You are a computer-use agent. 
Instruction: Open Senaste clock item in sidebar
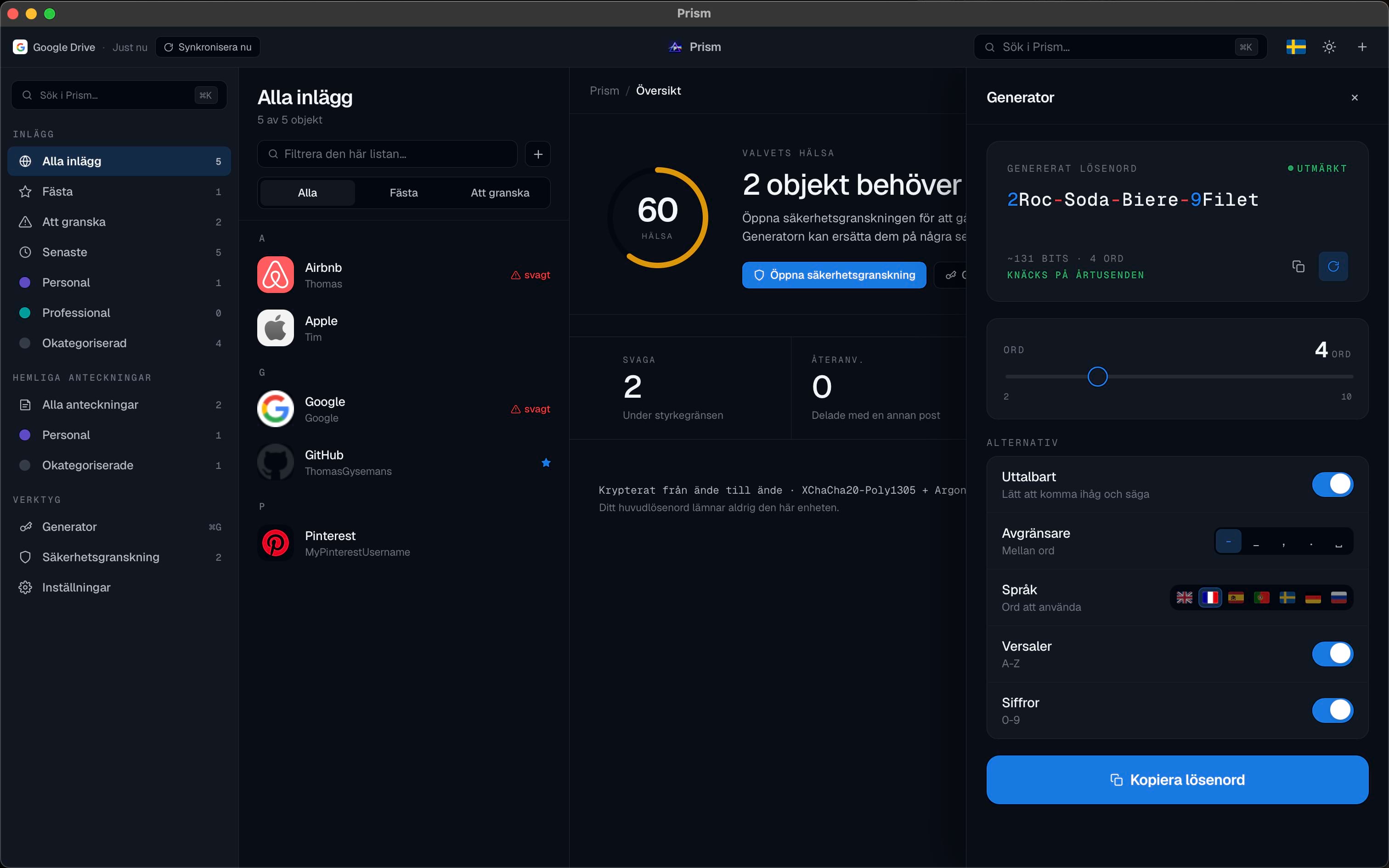point(119,253)
